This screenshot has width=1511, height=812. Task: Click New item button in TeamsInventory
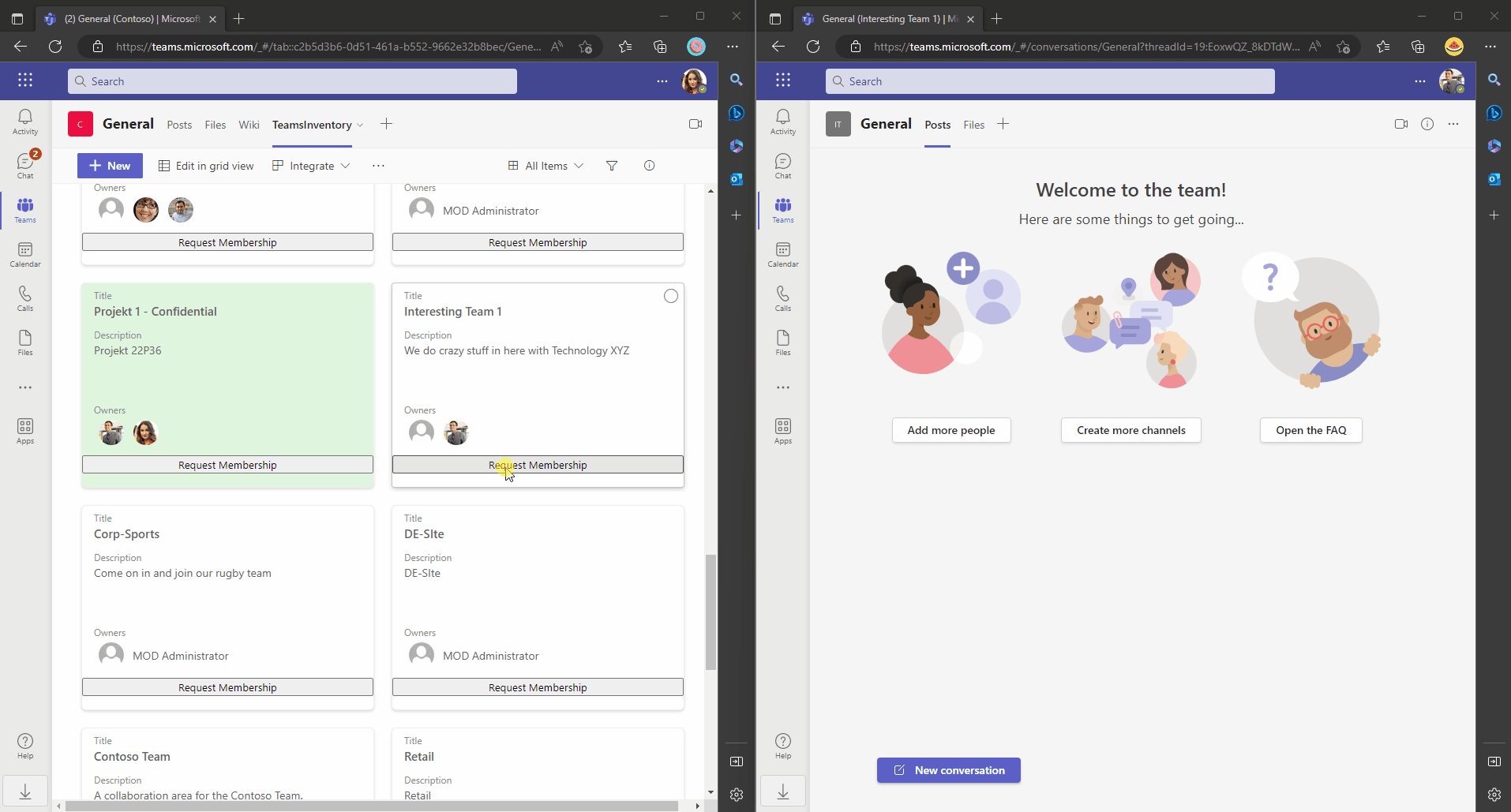tap(110, 166)
